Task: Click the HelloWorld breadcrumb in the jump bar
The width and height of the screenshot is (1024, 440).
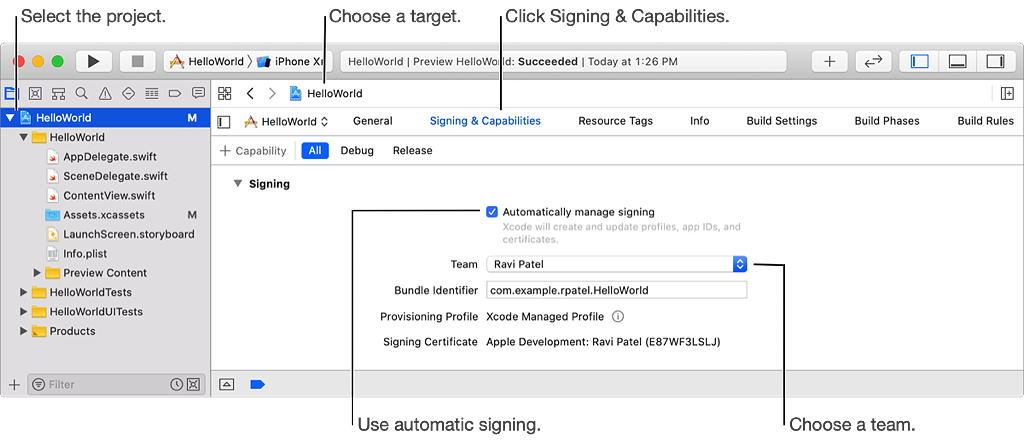Action: coord(326,93)
